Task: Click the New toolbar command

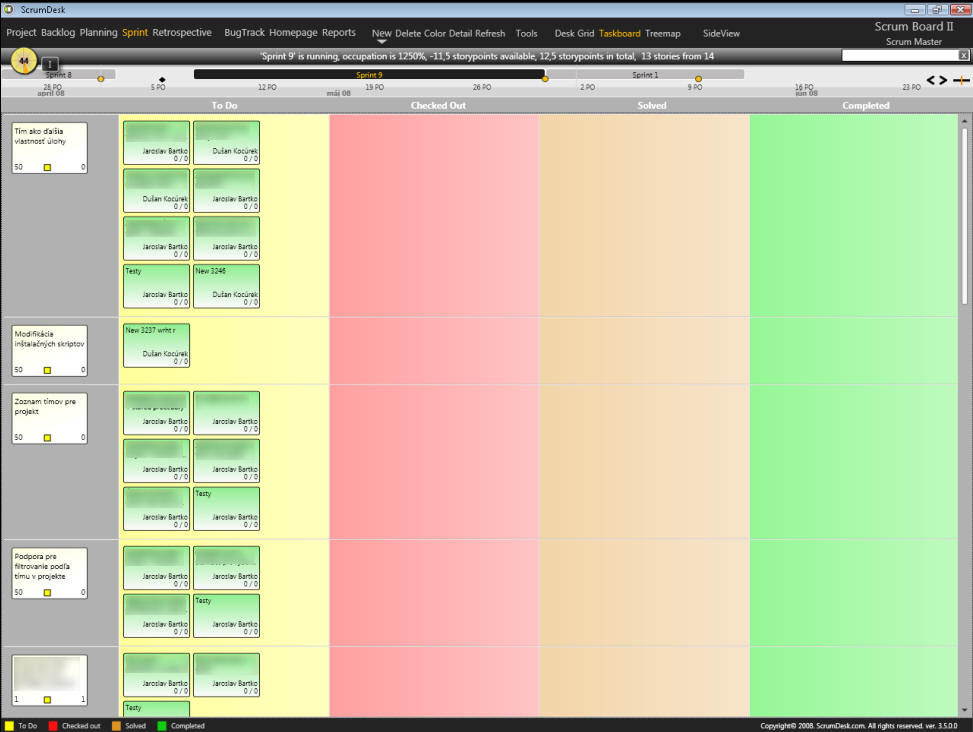Action: click(382, 33)
